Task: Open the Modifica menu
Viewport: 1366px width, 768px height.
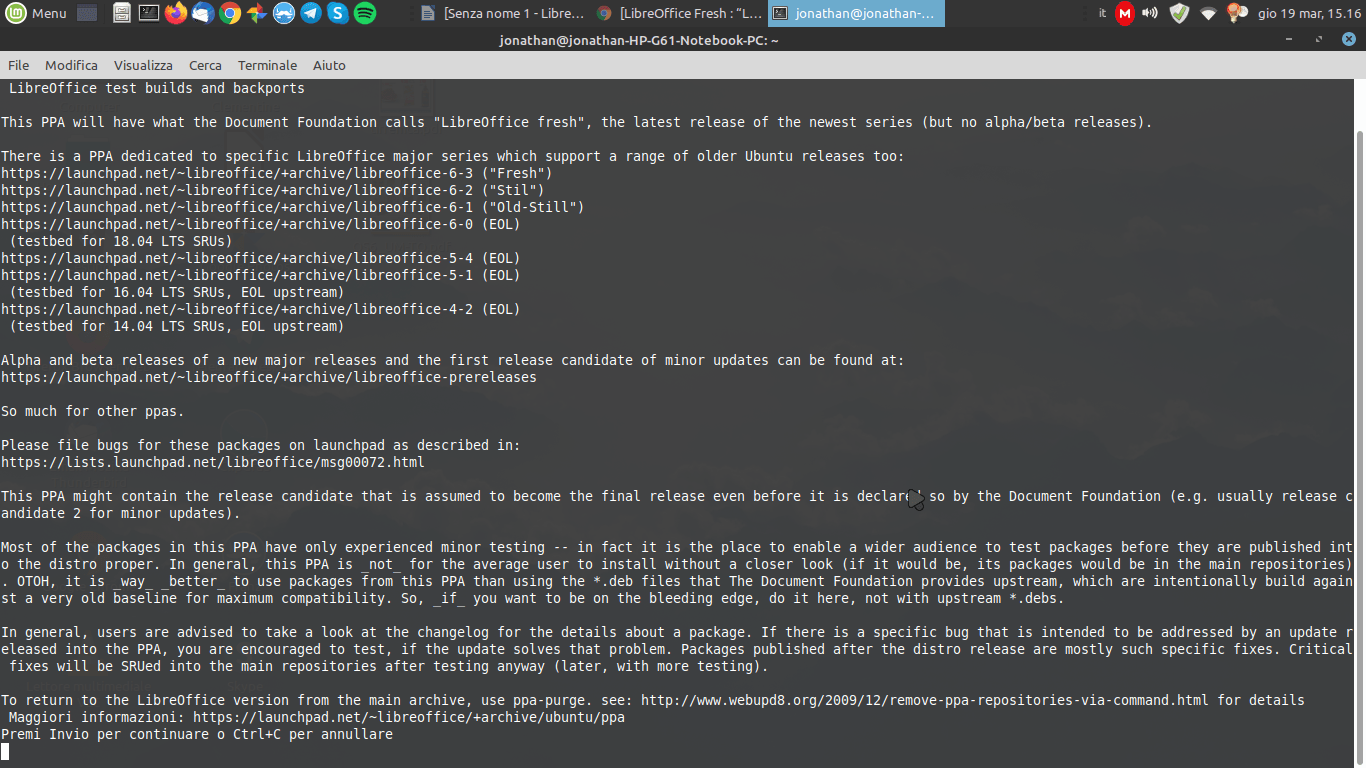Action: pyautogui.click(x=71, y=65)
